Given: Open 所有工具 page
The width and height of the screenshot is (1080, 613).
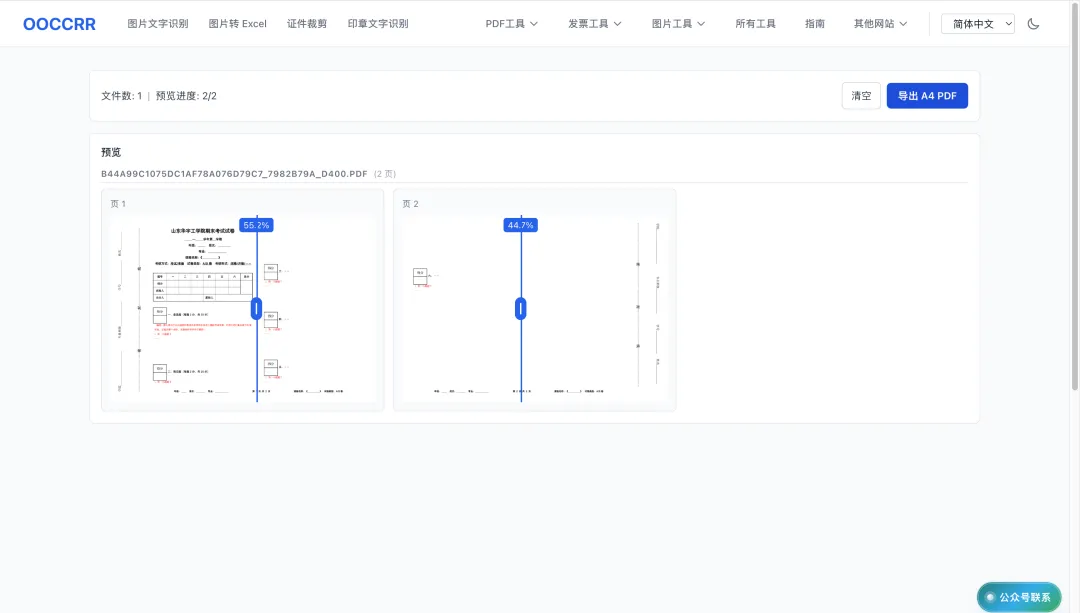Looking at the screenshot, I should pos(756,24).
